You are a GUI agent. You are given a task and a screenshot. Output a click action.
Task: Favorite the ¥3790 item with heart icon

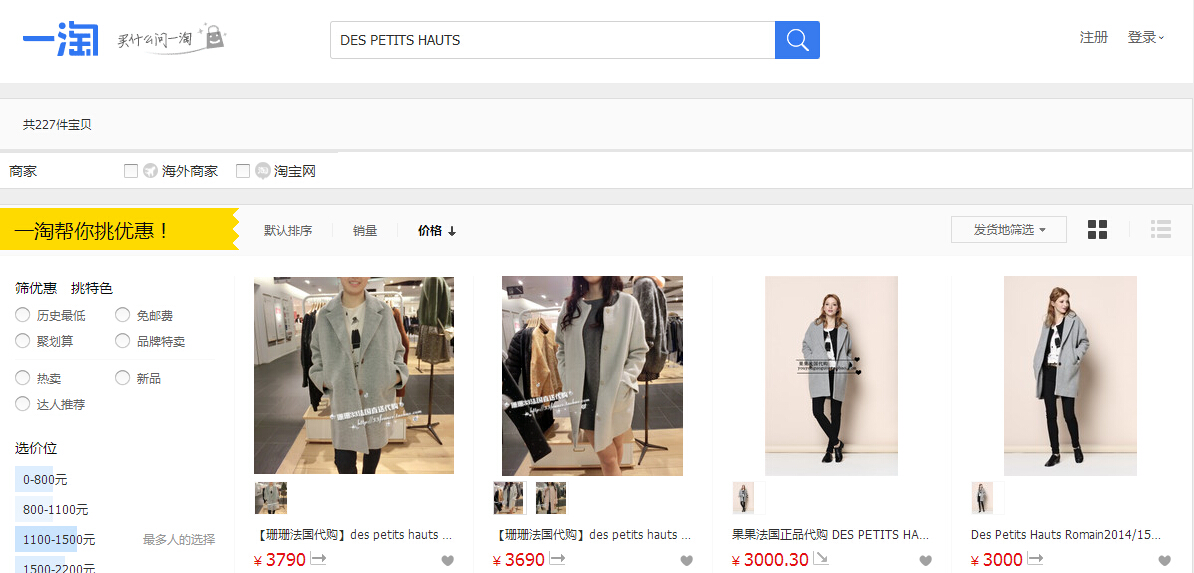pyautogui.click(x=448, y=561)
